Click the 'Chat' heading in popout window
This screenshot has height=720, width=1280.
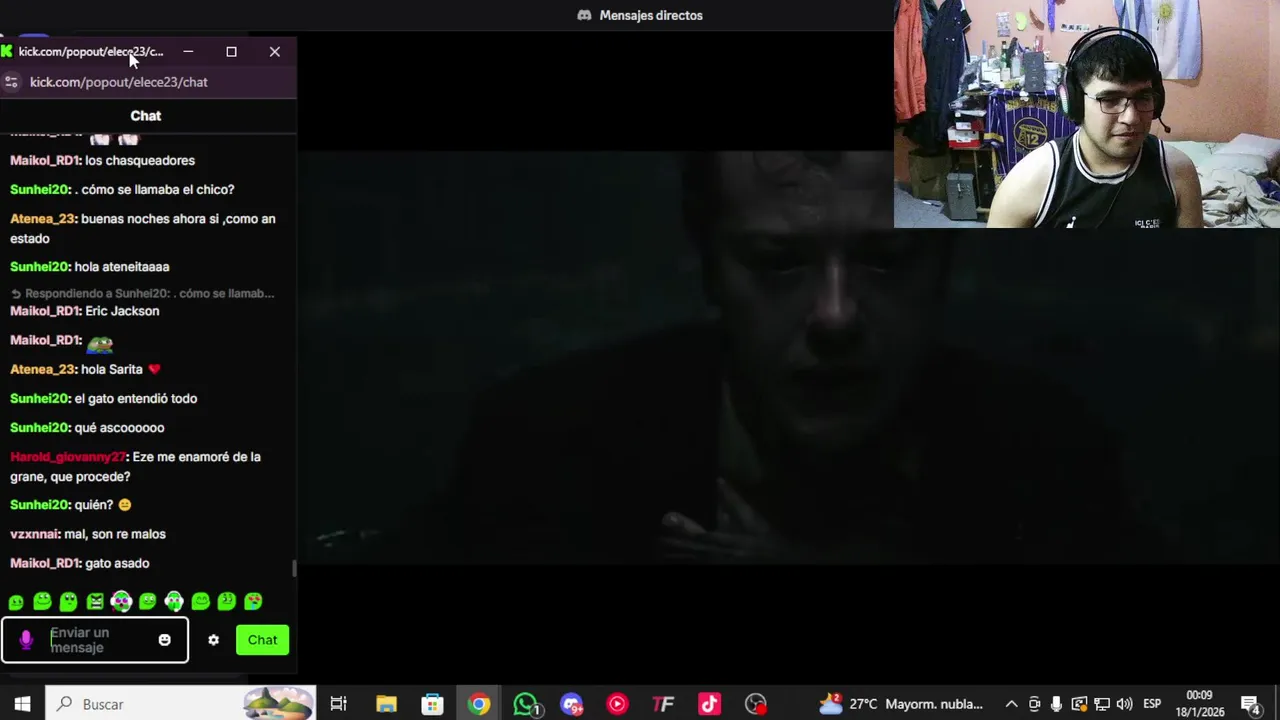(146, 116)
